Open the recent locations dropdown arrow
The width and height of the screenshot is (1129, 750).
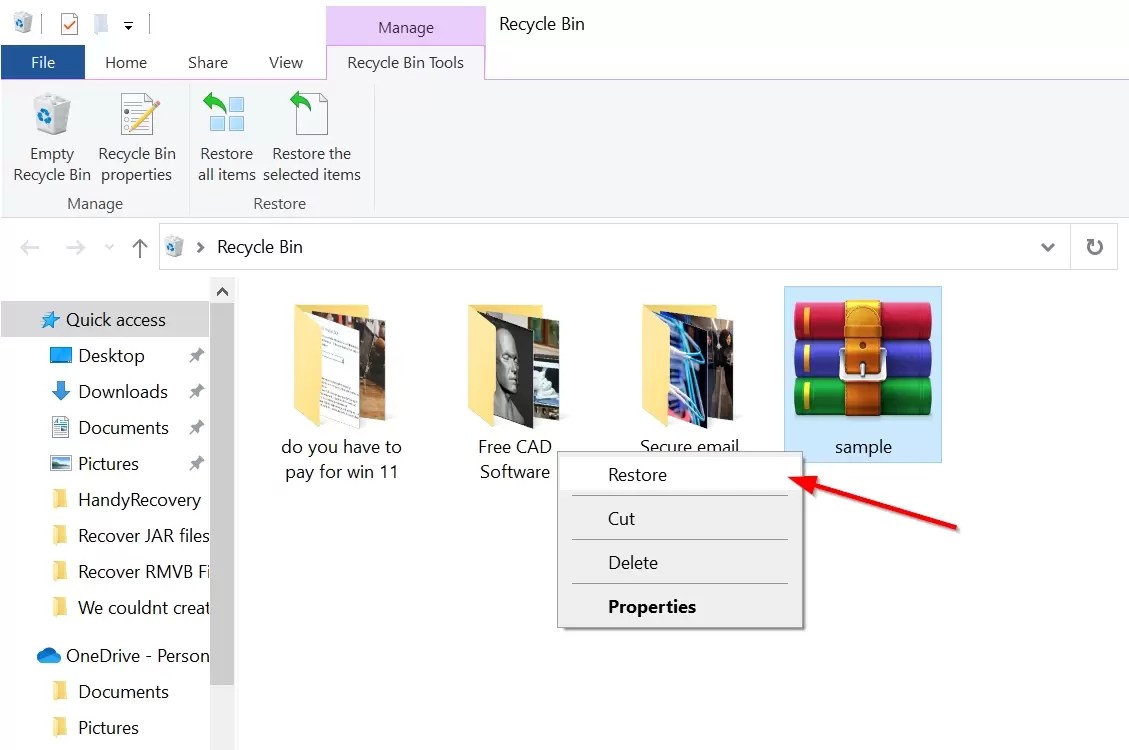coord(109,247)
